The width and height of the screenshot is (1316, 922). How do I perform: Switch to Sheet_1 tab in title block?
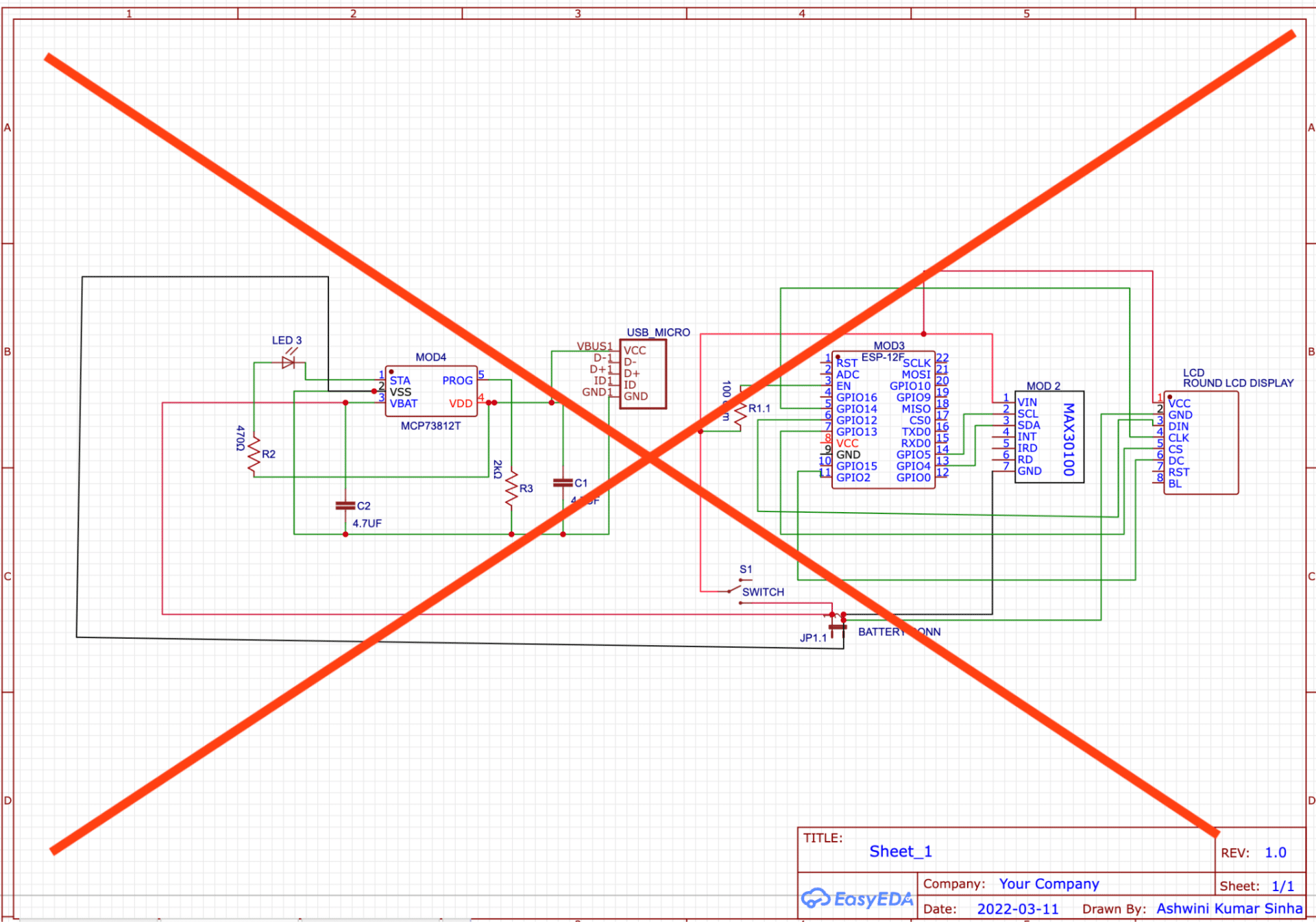[x=900, y=851]
